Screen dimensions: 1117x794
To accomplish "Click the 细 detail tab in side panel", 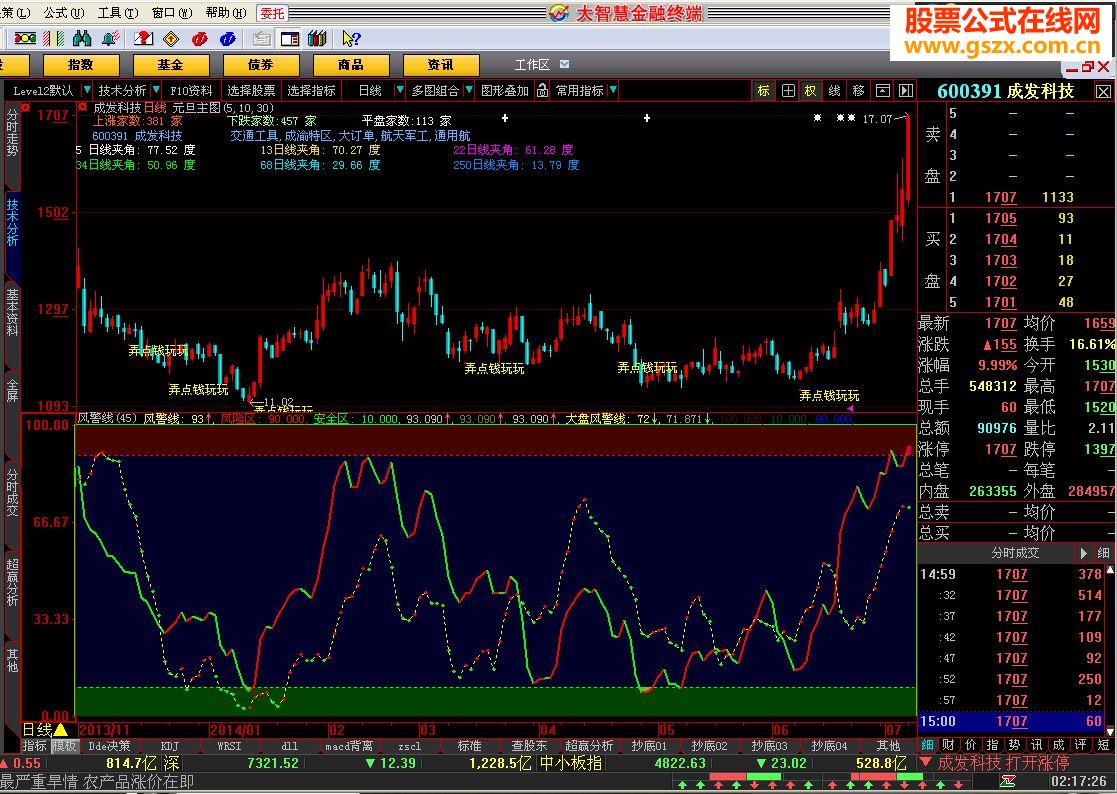I will coord(928,745).
